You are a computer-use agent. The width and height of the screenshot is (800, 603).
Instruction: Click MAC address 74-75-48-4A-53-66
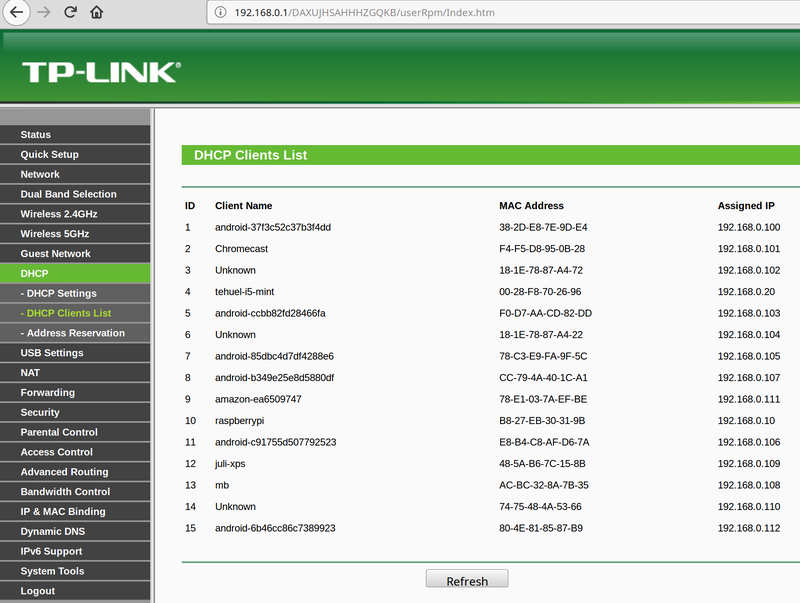click(540, 507)
